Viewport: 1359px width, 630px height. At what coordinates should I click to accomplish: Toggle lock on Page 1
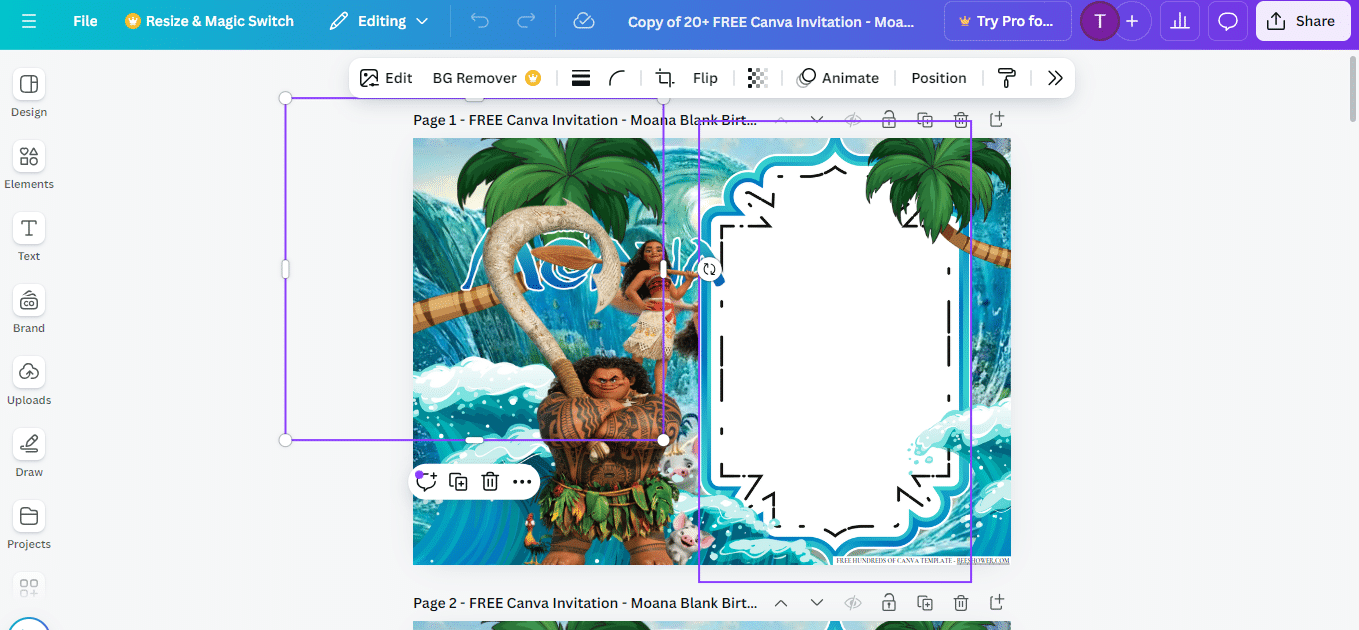889,120
